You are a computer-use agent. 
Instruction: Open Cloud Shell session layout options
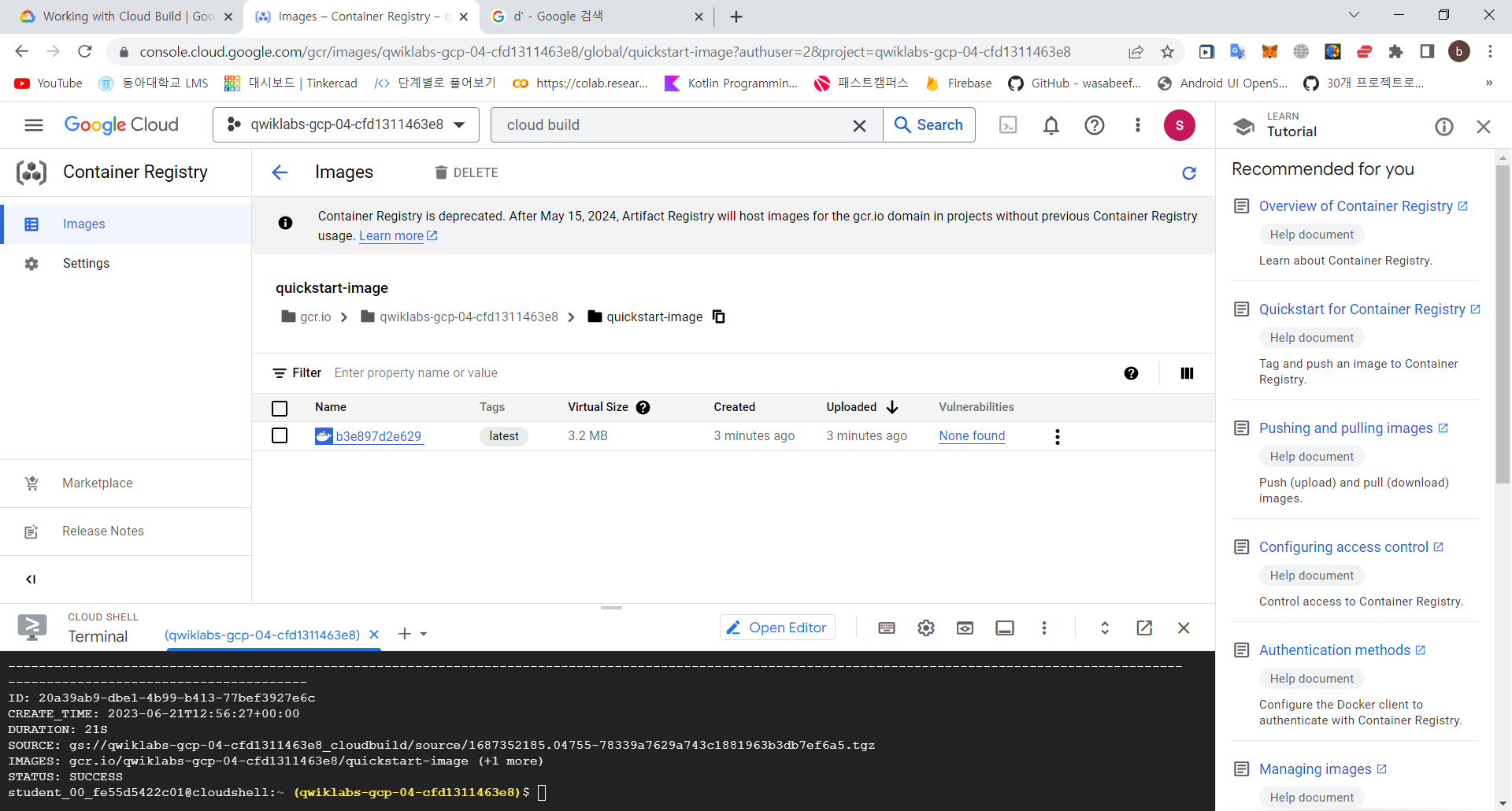(1005, 628)
